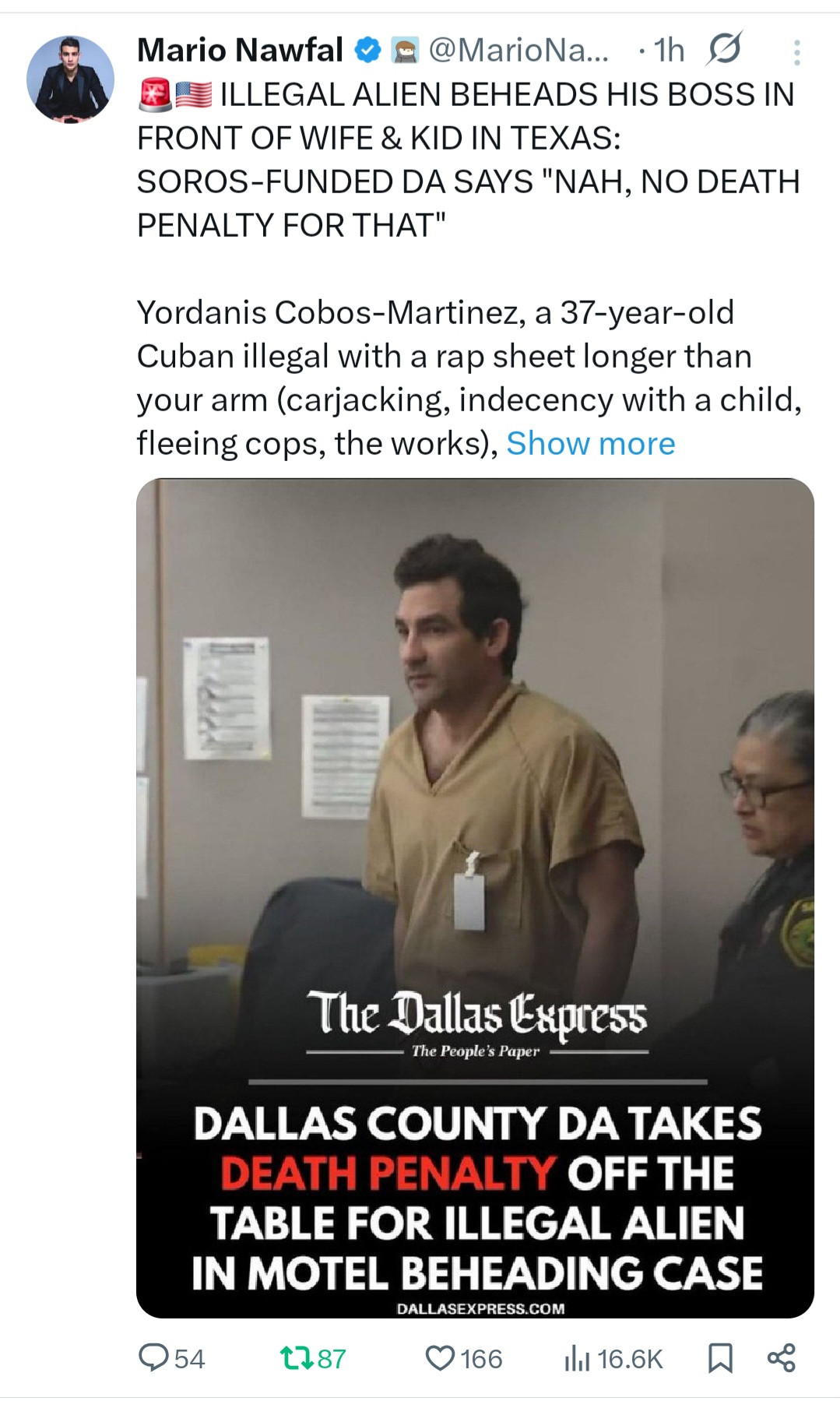Viewport: 840px width, 1401px height.
Task: Open the reply icon with 54 comments
Action: pos(153,1358)
